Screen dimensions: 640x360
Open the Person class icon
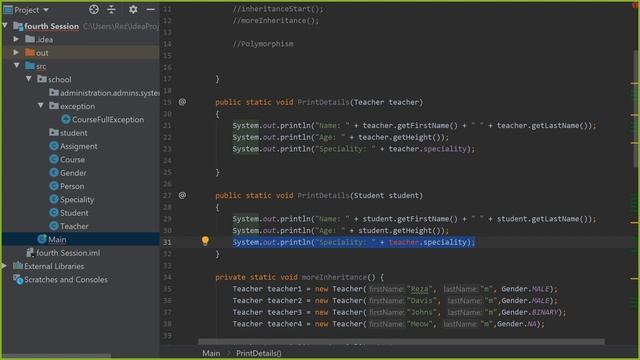54,186
